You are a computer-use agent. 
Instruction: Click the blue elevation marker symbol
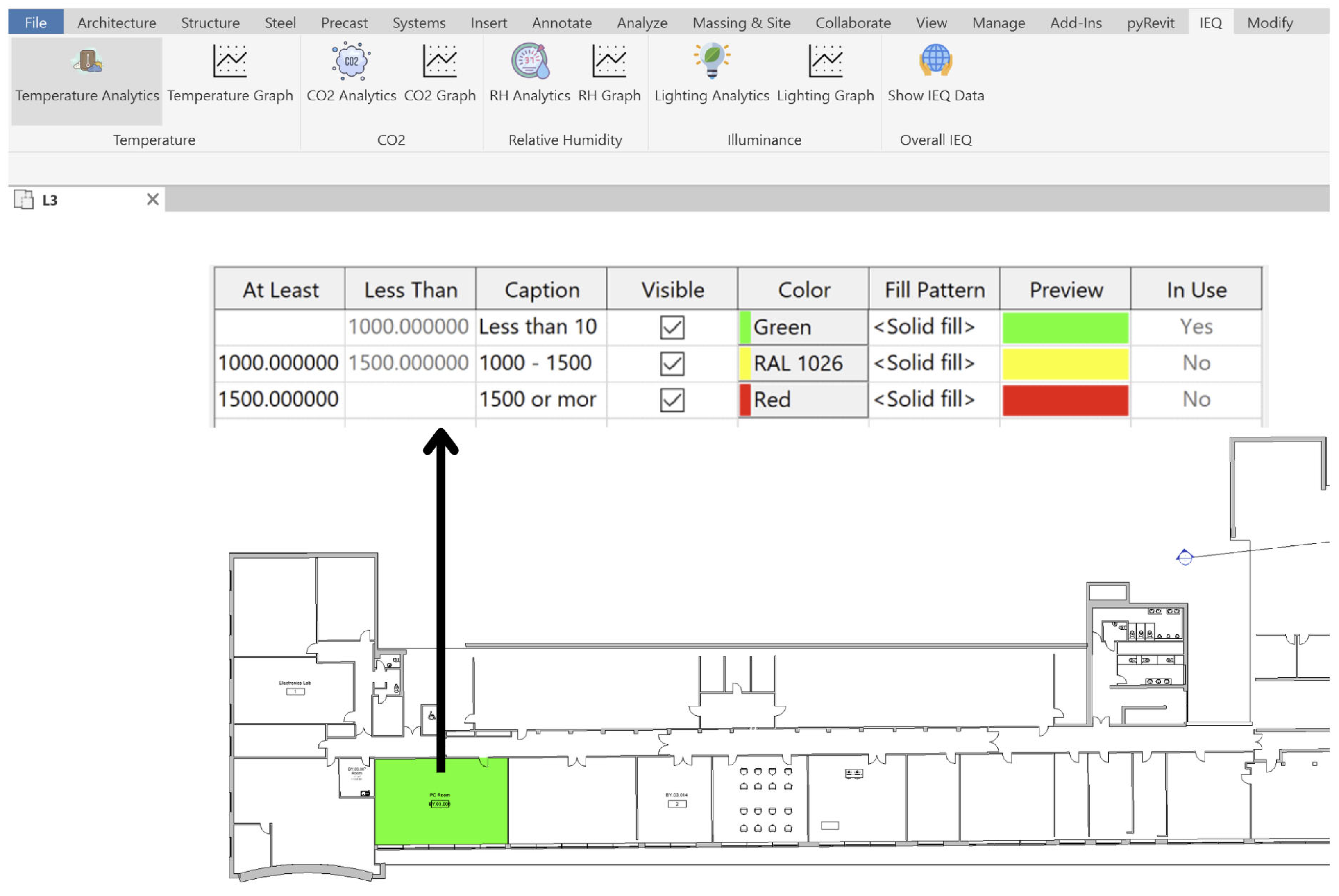[1185, 557]
